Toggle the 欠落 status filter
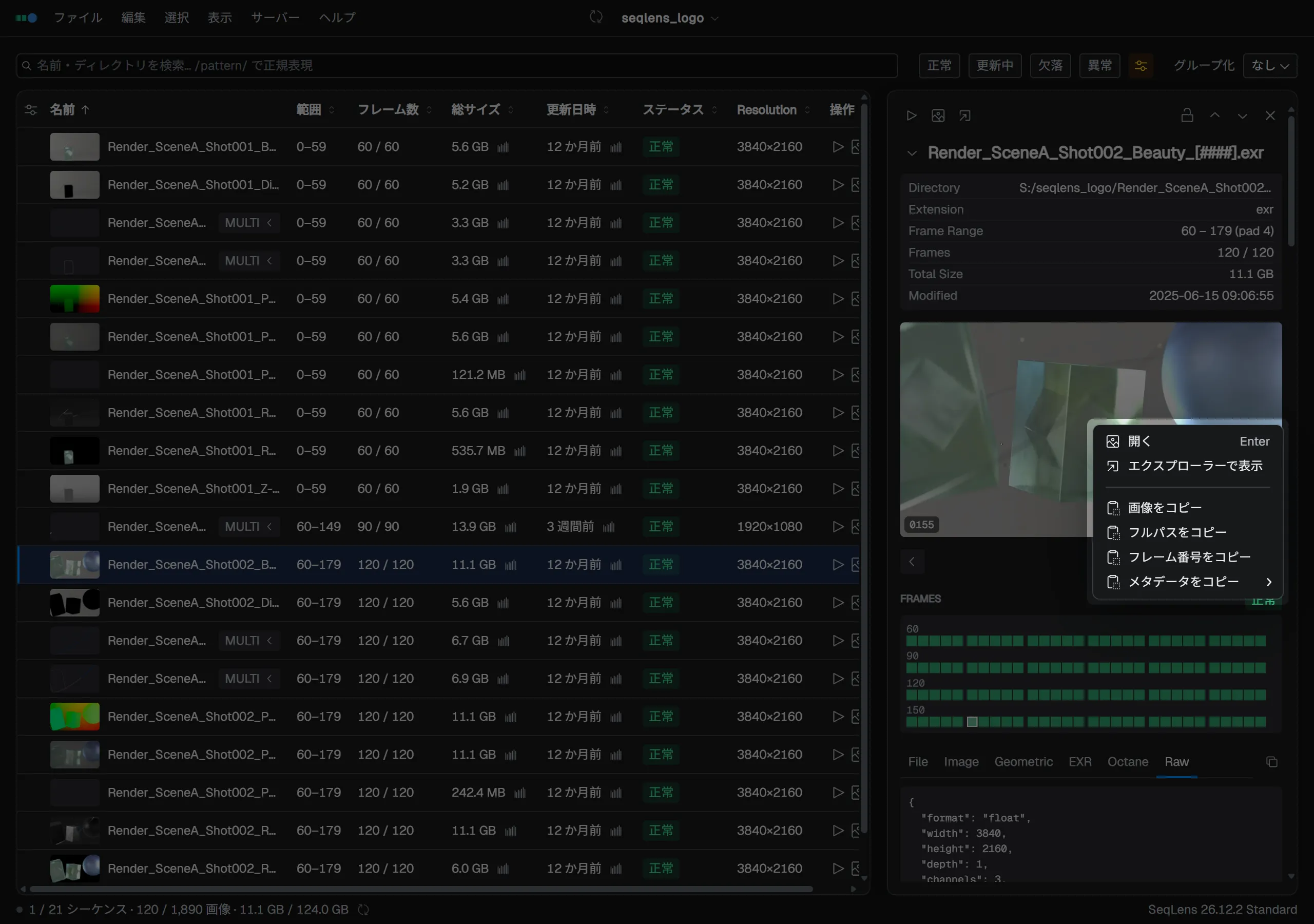This screenshot has height=924, width=1314. [1050, 65]
